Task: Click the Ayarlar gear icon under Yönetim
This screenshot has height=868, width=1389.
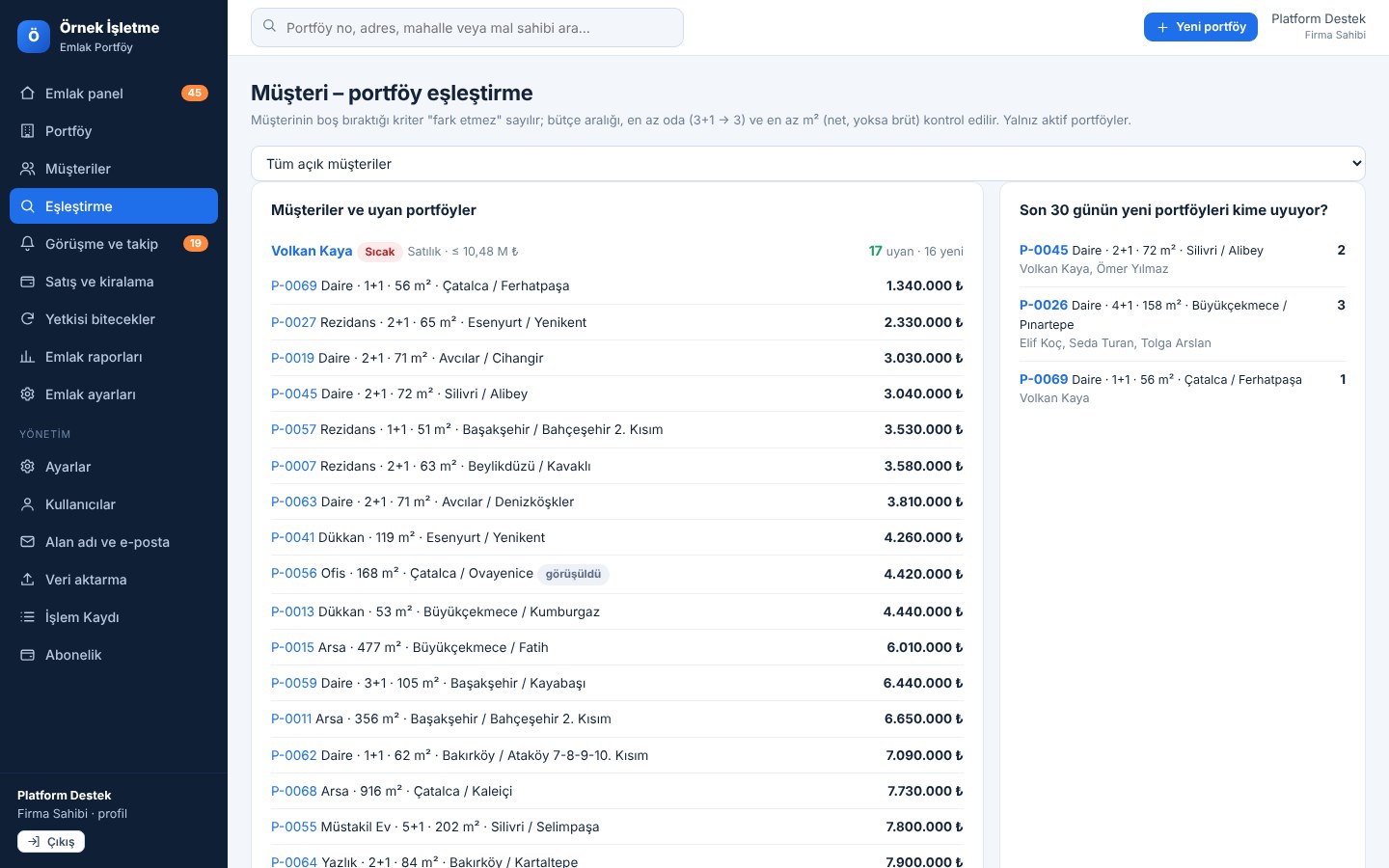Action: point(27,467)
